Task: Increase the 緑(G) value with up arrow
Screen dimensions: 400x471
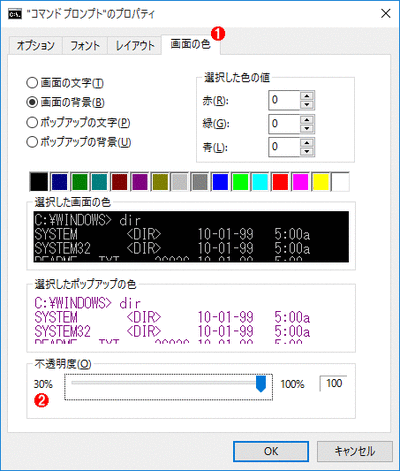Action: pos(307,119)
